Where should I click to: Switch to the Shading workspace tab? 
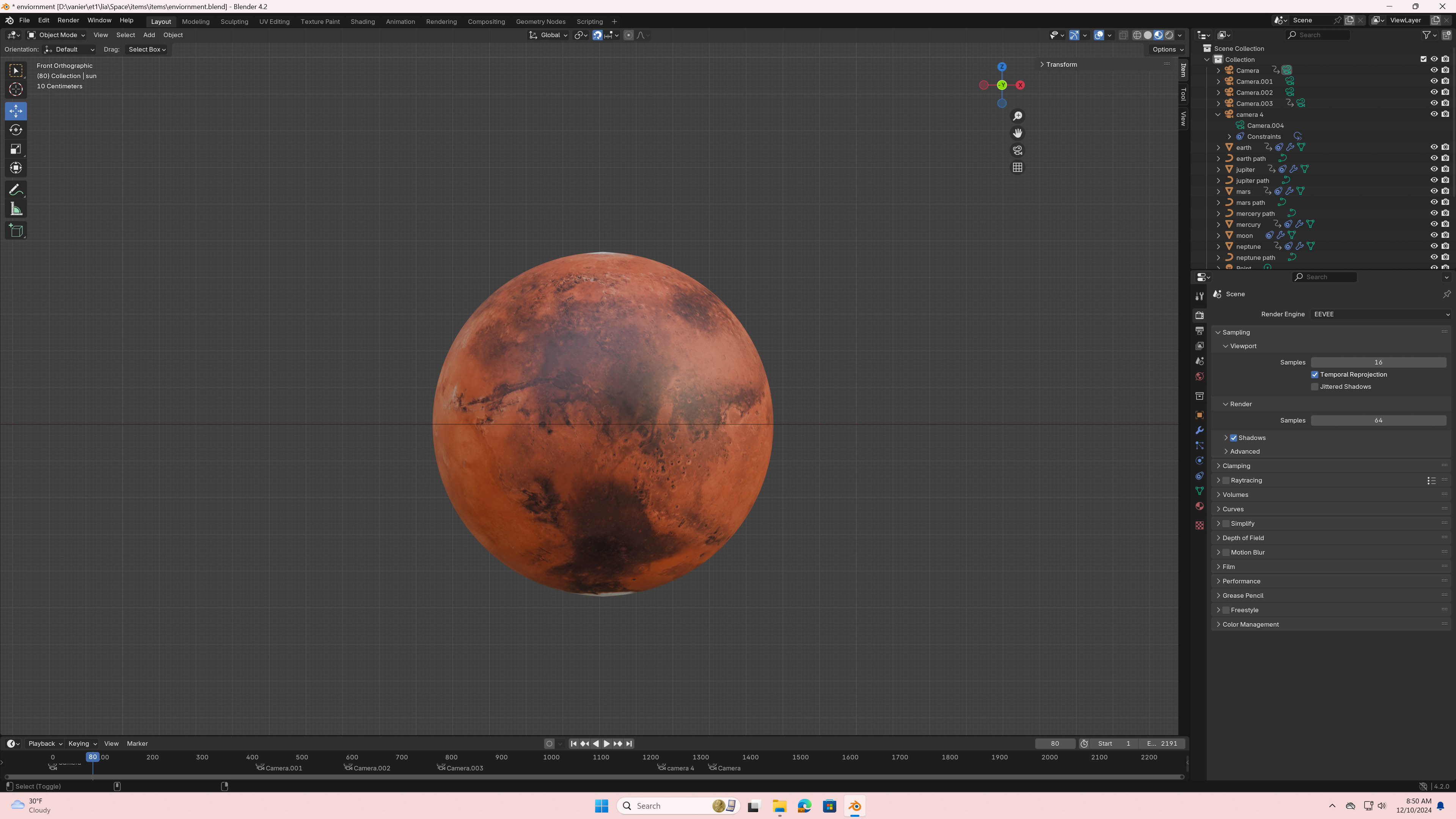point(362,22)
